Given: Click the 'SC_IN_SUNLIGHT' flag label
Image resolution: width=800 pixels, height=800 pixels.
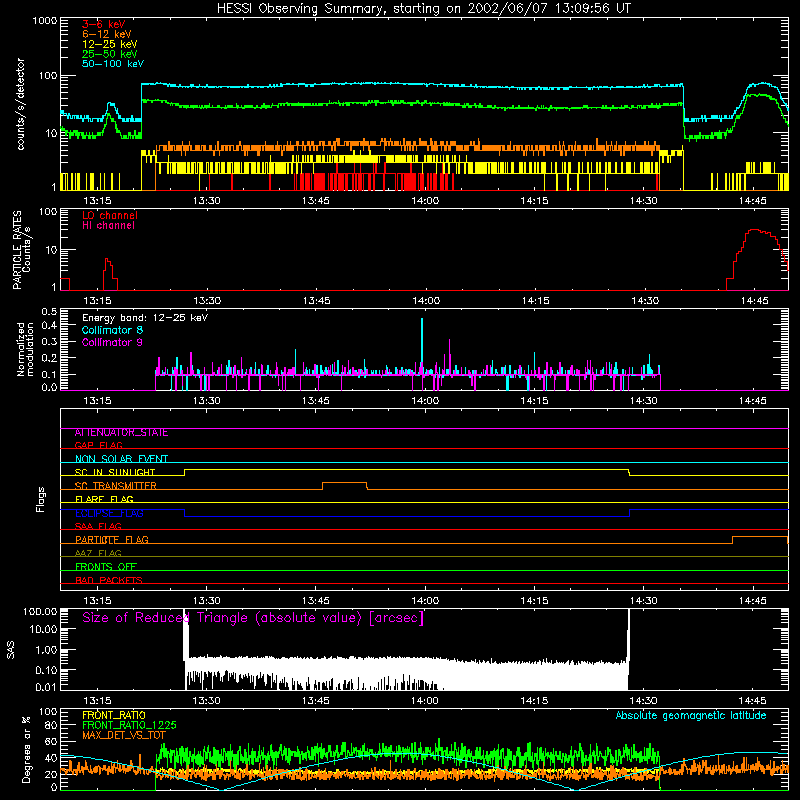Looking at the screenshot, I should click(x=115, y=472).
